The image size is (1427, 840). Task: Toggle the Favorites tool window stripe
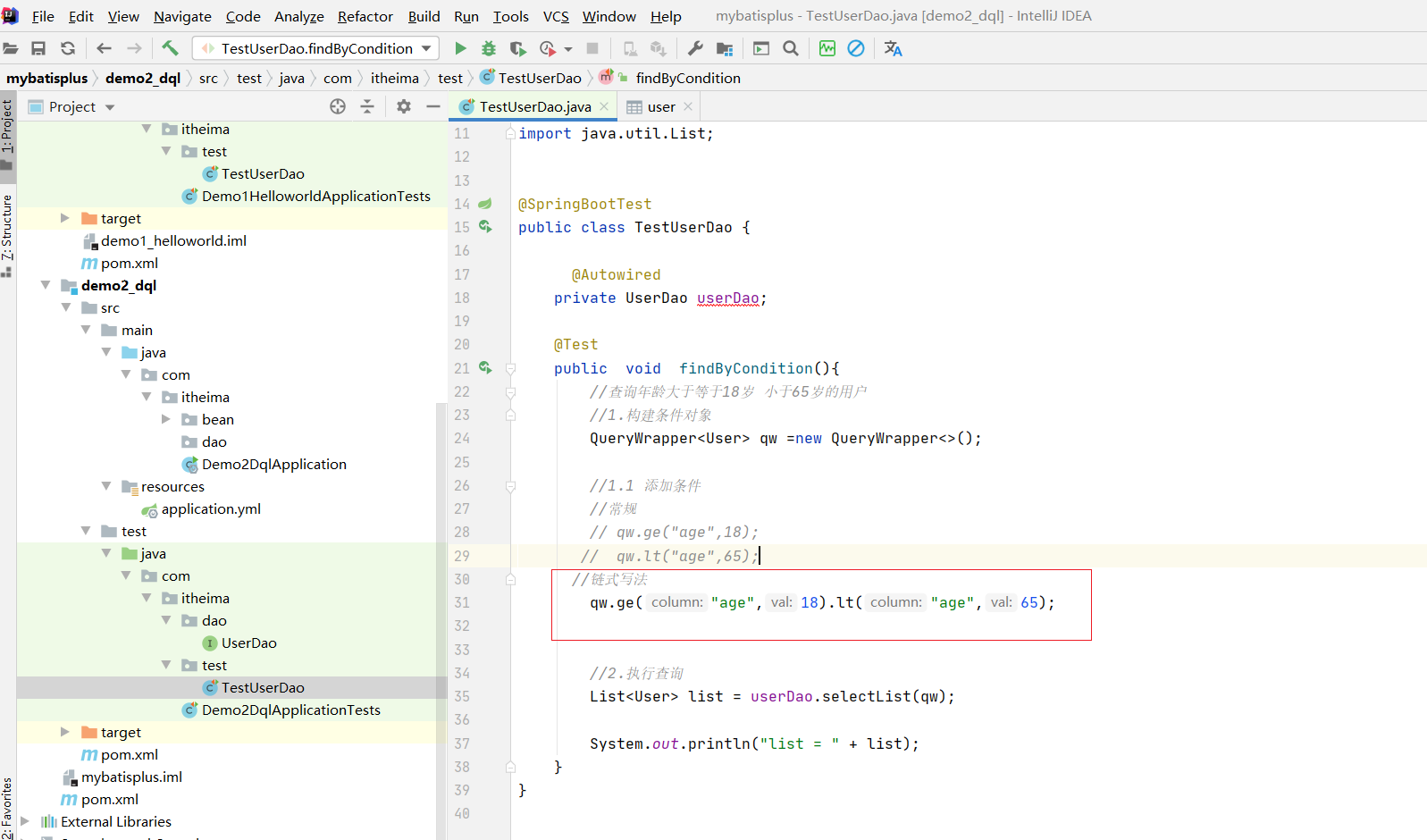coord(7,807)
